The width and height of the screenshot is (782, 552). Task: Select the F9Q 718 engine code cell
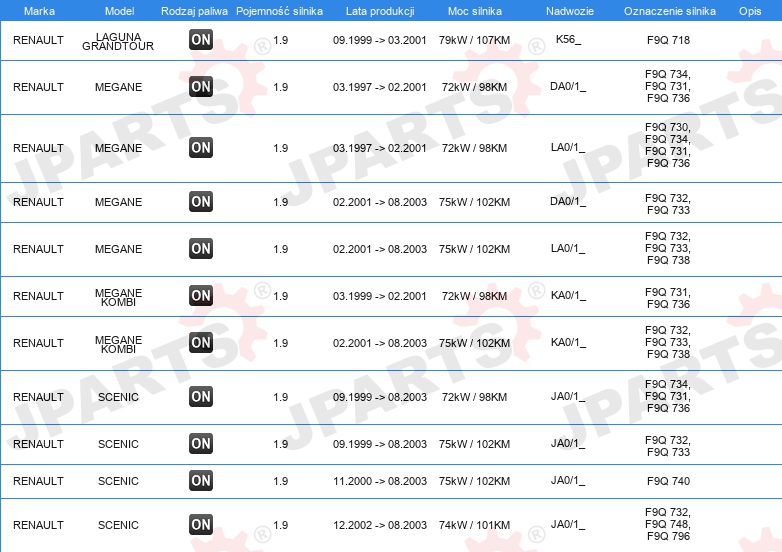click(x=668, y=40)
